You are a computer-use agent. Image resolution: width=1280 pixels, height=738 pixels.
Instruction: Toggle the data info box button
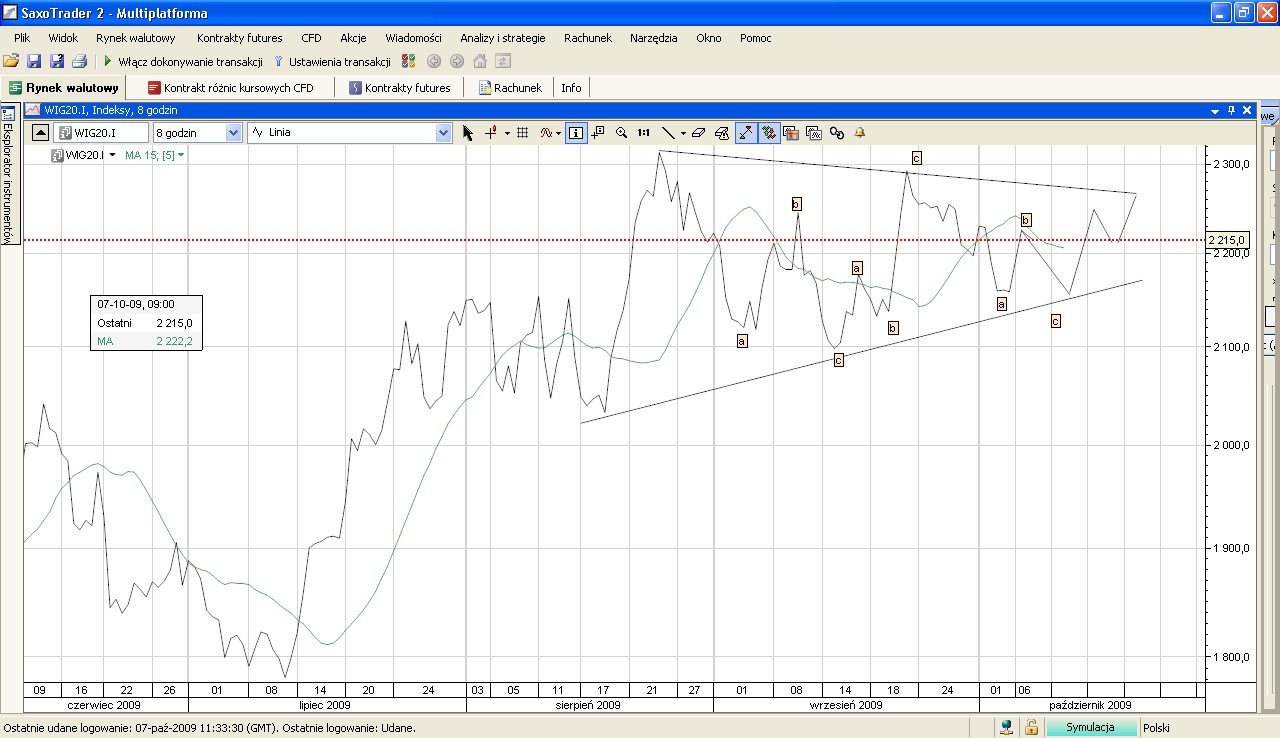coord(575,133)
